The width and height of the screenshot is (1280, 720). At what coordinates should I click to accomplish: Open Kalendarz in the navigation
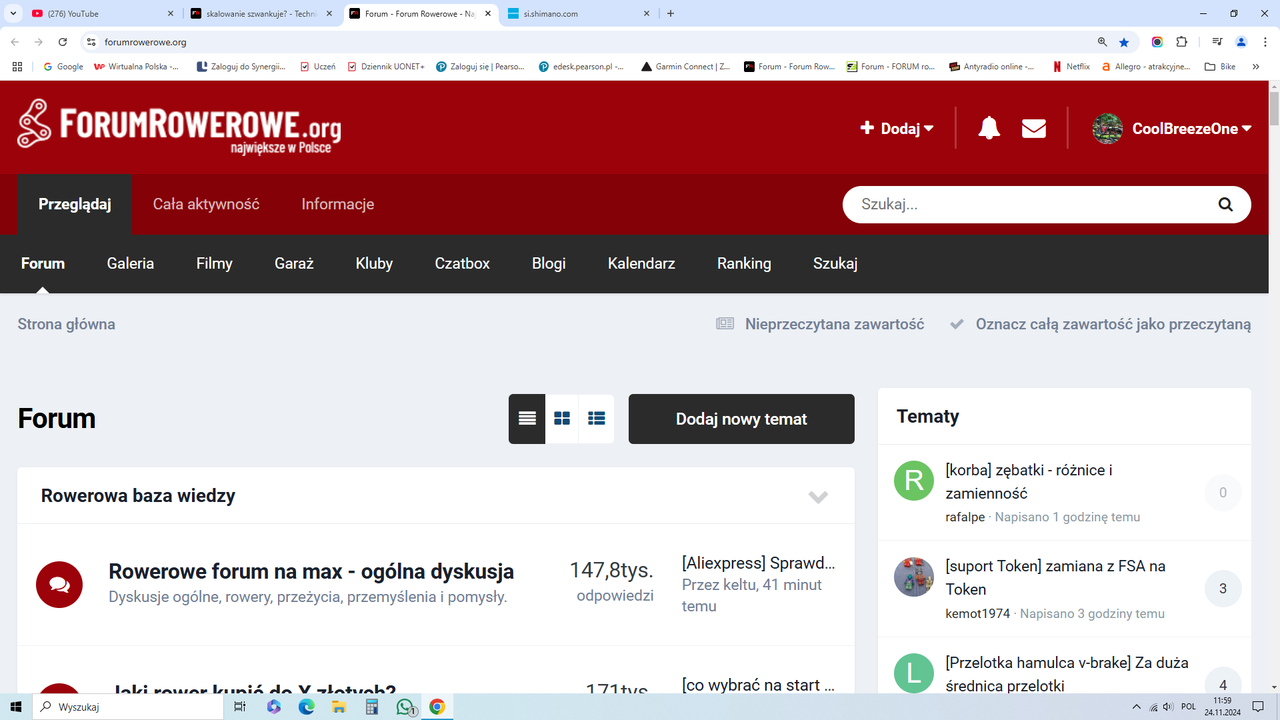coord(641,263)
